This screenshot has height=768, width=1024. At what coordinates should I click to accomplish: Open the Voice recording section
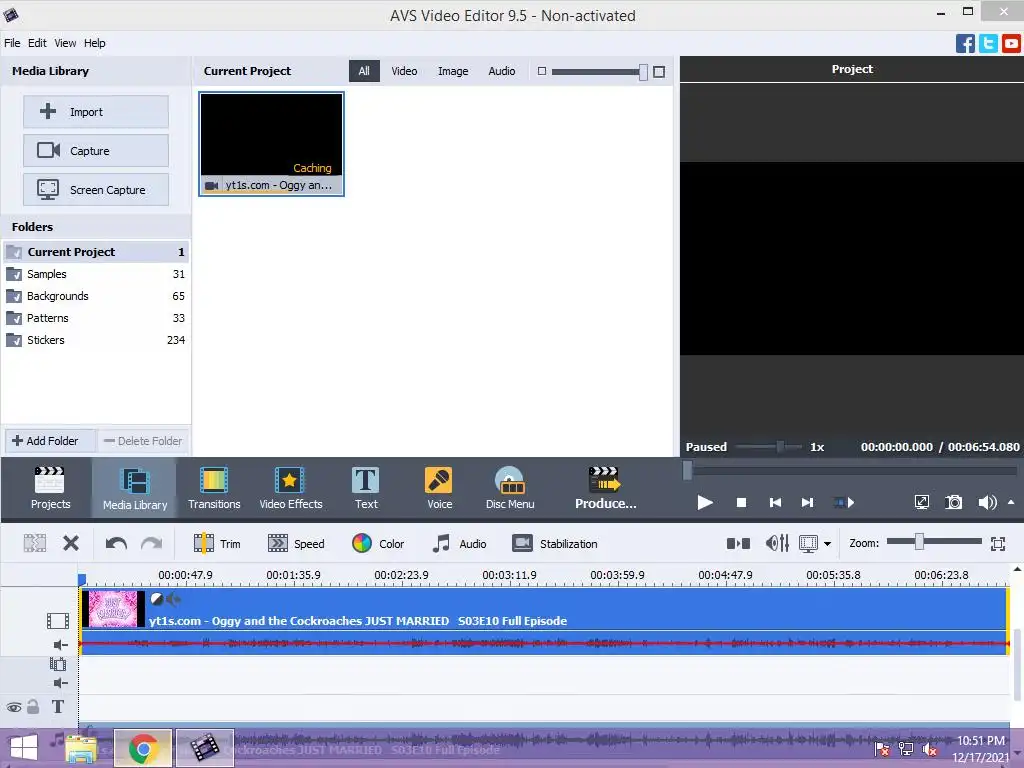(439, 488)
